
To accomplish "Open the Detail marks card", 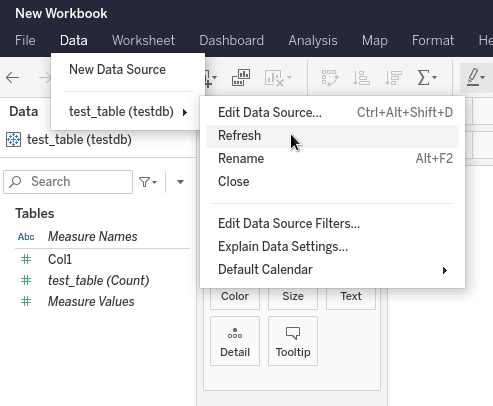I will (x=235, y=341).
